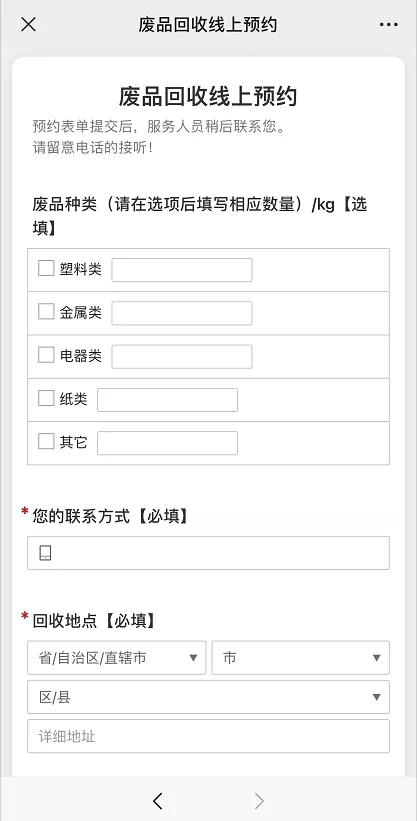The image size is (417, 821).
Task: Enable the 其它 checkbox
Action: pyautogui.click(x=46, y=442)
